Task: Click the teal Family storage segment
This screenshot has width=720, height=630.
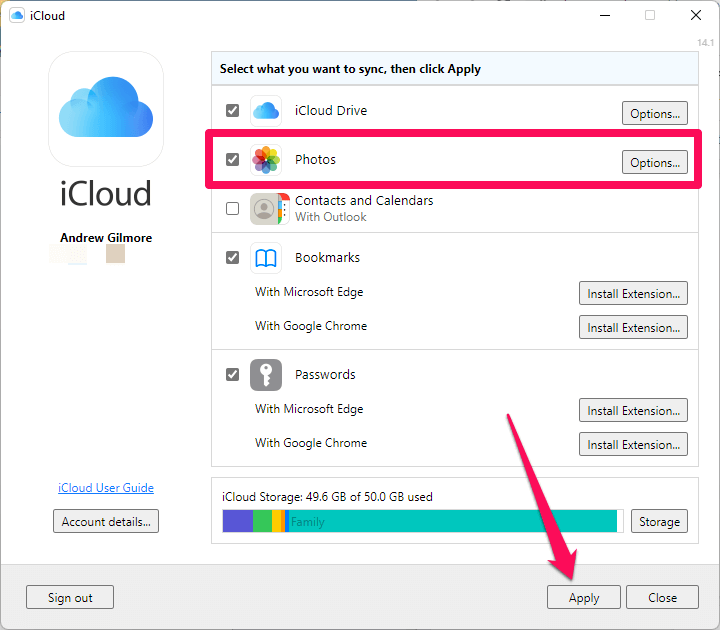Action: click(453, 521)
